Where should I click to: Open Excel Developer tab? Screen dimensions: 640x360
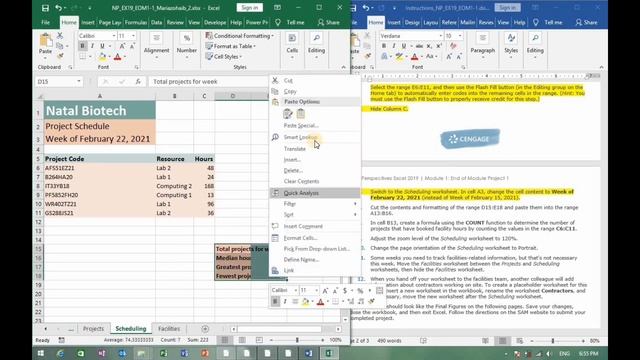click(215, 22)
